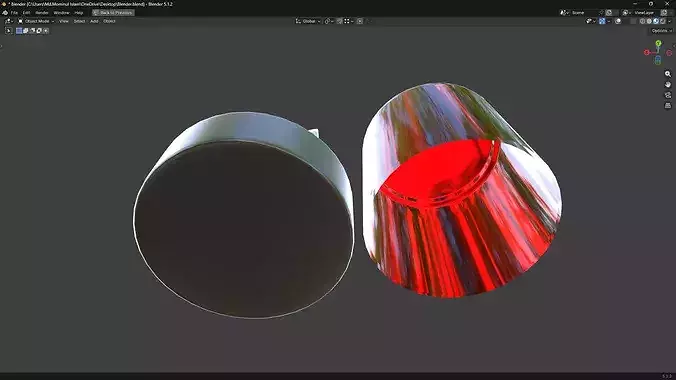Open the object visibility and selectability dropdown

(x=590, y=21)
